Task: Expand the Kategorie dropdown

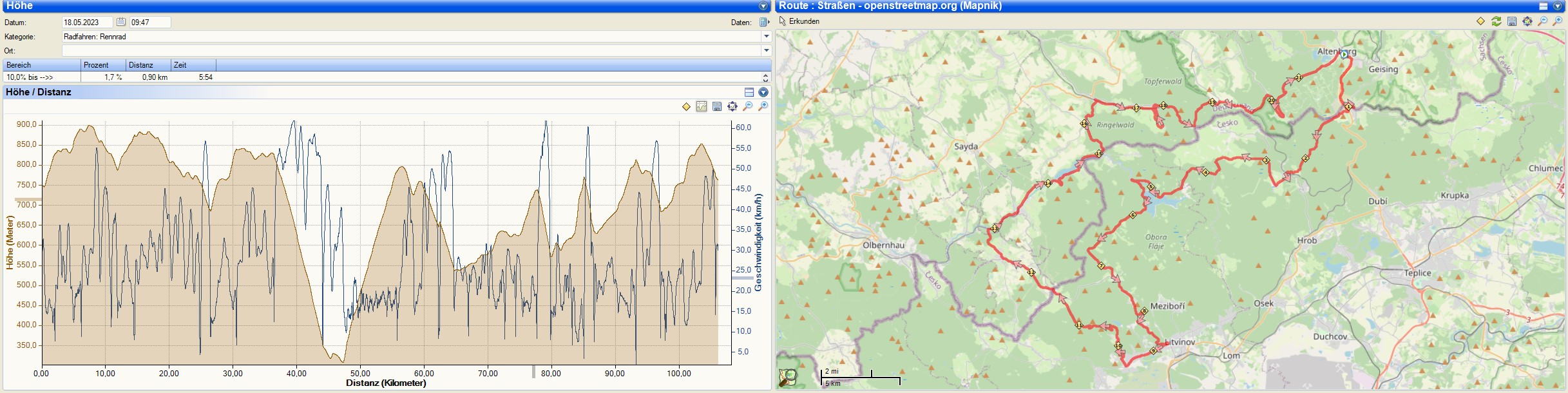Action: pos(767,37)
